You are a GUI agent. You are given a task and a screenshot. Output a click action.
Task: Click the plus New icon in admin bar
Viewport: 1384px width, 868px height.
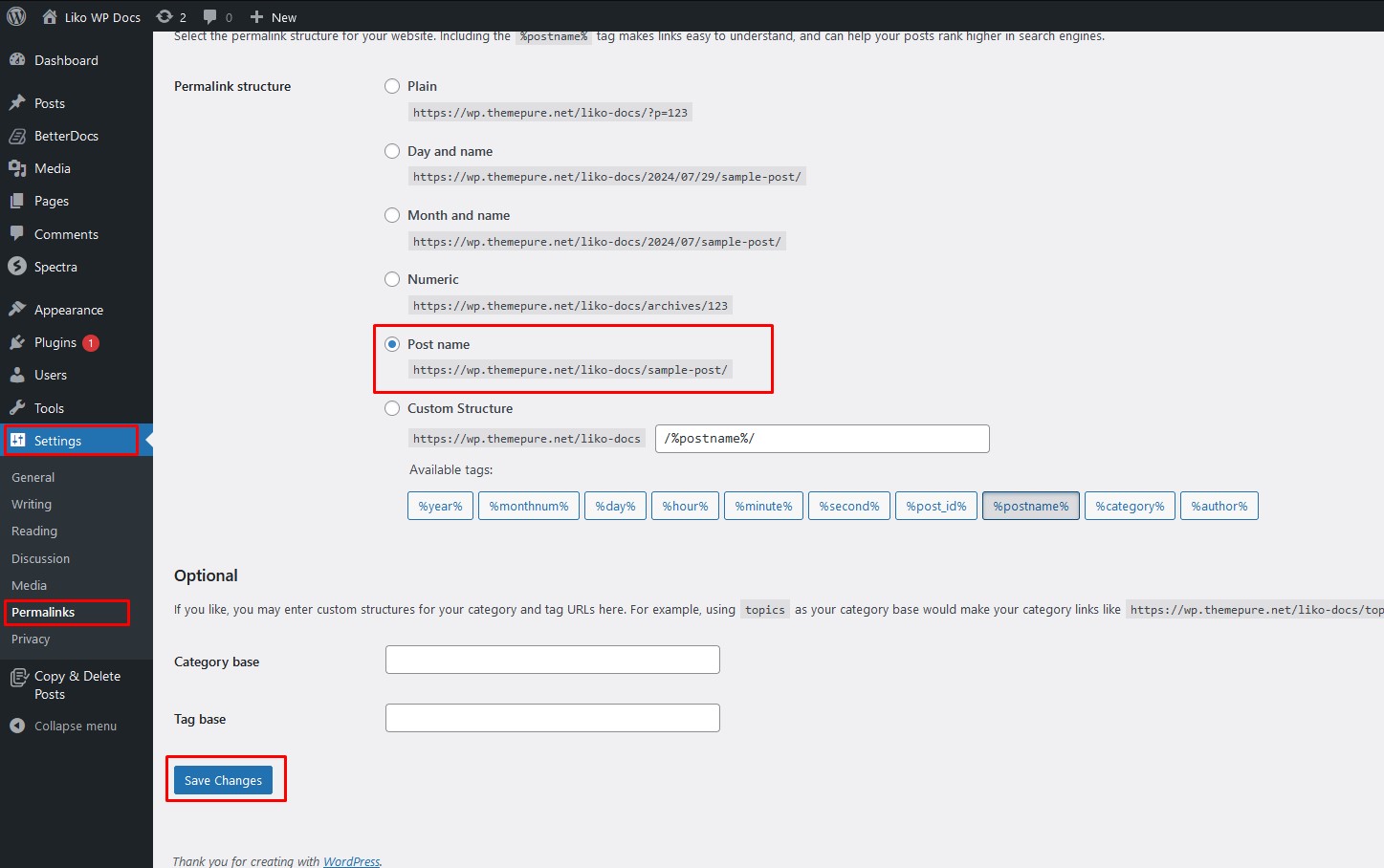[256, 16]
